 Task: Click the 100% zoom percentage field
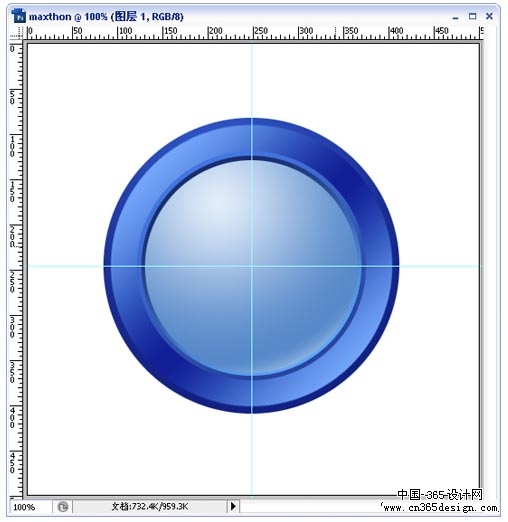pos(31,507)
